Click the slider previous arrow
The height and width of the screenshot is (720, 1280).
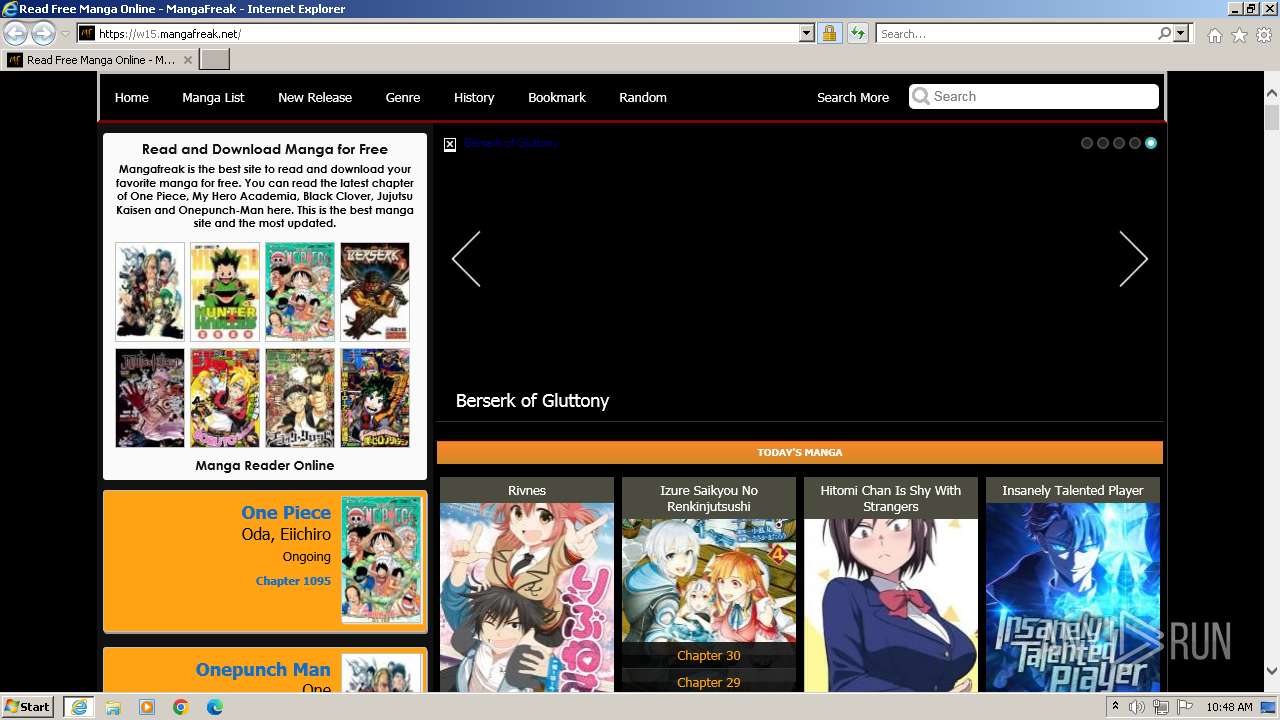pyautogui.click(x=466, y=259)
